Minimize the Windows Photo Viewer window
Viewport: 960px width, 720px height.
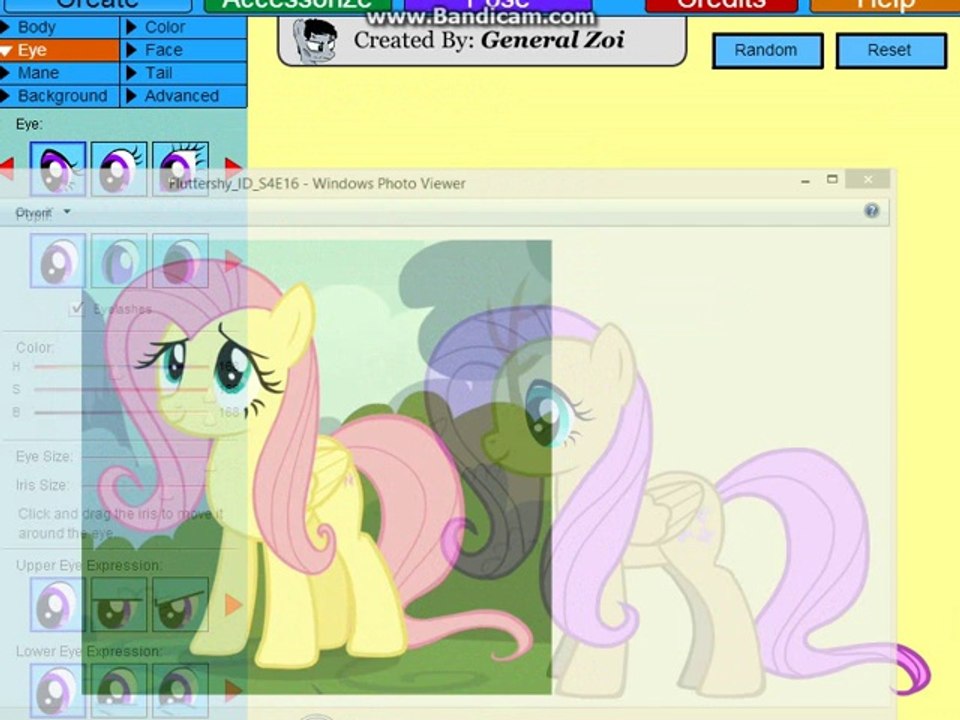coord(805,181)
